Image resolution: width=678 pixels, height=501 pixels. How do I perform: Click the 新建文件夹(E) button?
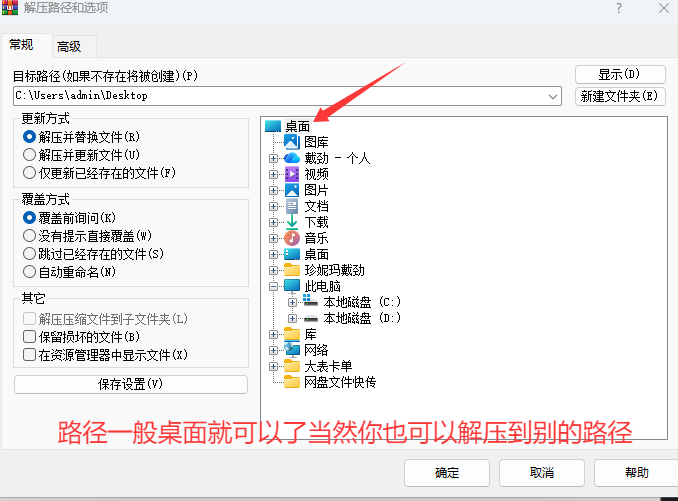[x=620, y=96]
